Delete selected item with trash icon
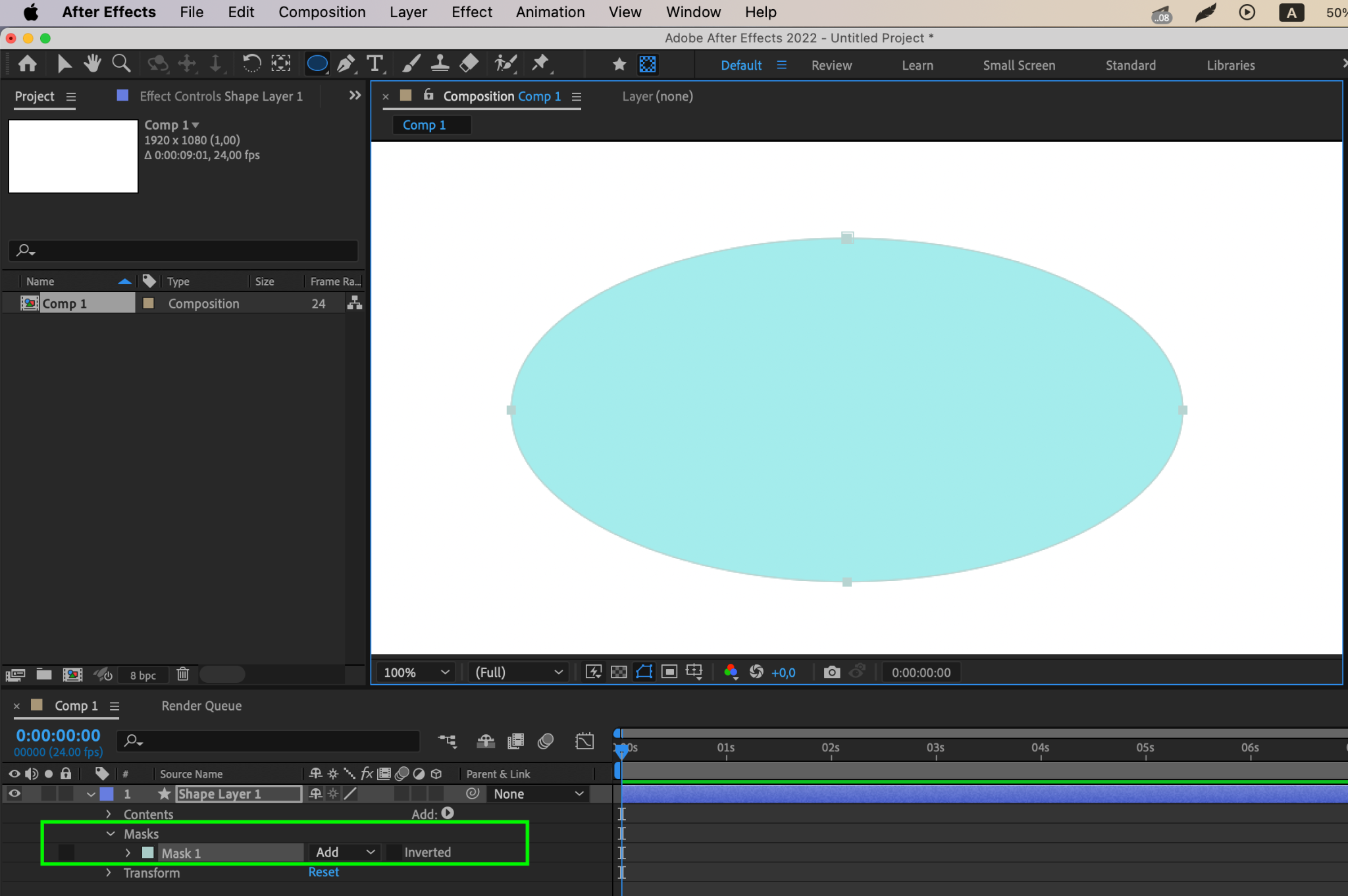The height and width of the screenshot is (896, 1348). (x=183, y=674)
